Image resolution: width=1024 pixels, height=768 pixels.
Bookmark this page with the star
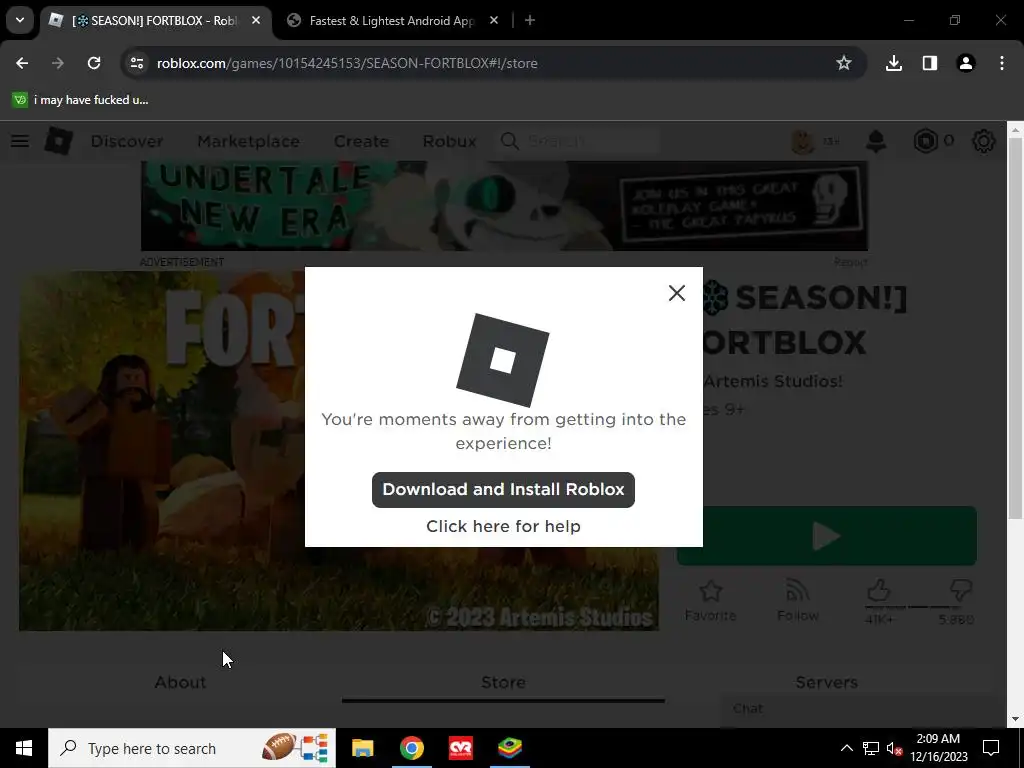844,63
